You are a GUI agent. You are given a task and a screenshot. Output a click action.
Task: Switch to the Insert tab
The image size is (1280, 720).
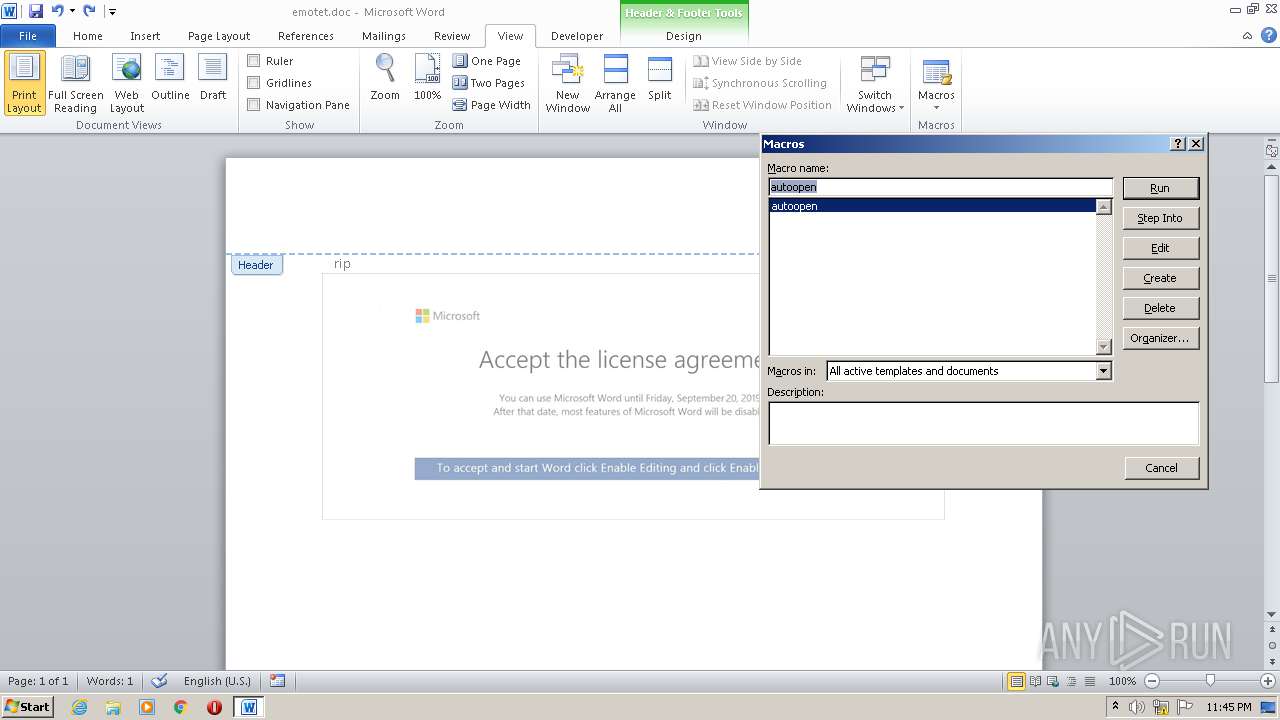[x=145, y=36]
